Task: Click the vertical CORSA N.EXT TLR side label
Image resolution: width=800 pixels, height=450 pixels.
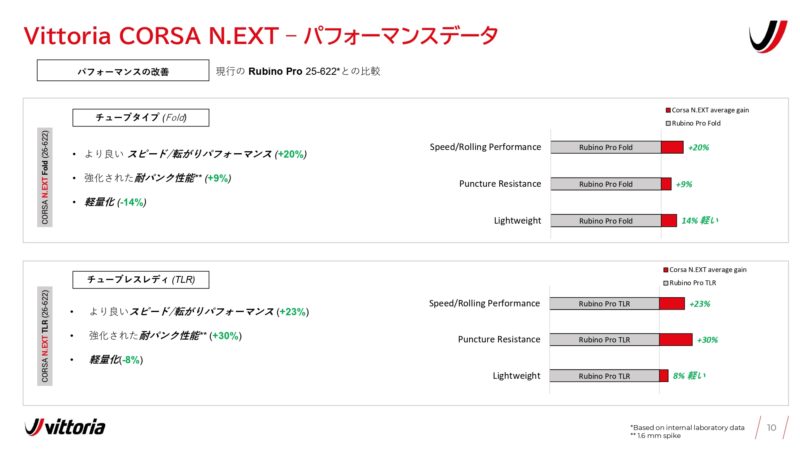Action: tap(46, 337)
